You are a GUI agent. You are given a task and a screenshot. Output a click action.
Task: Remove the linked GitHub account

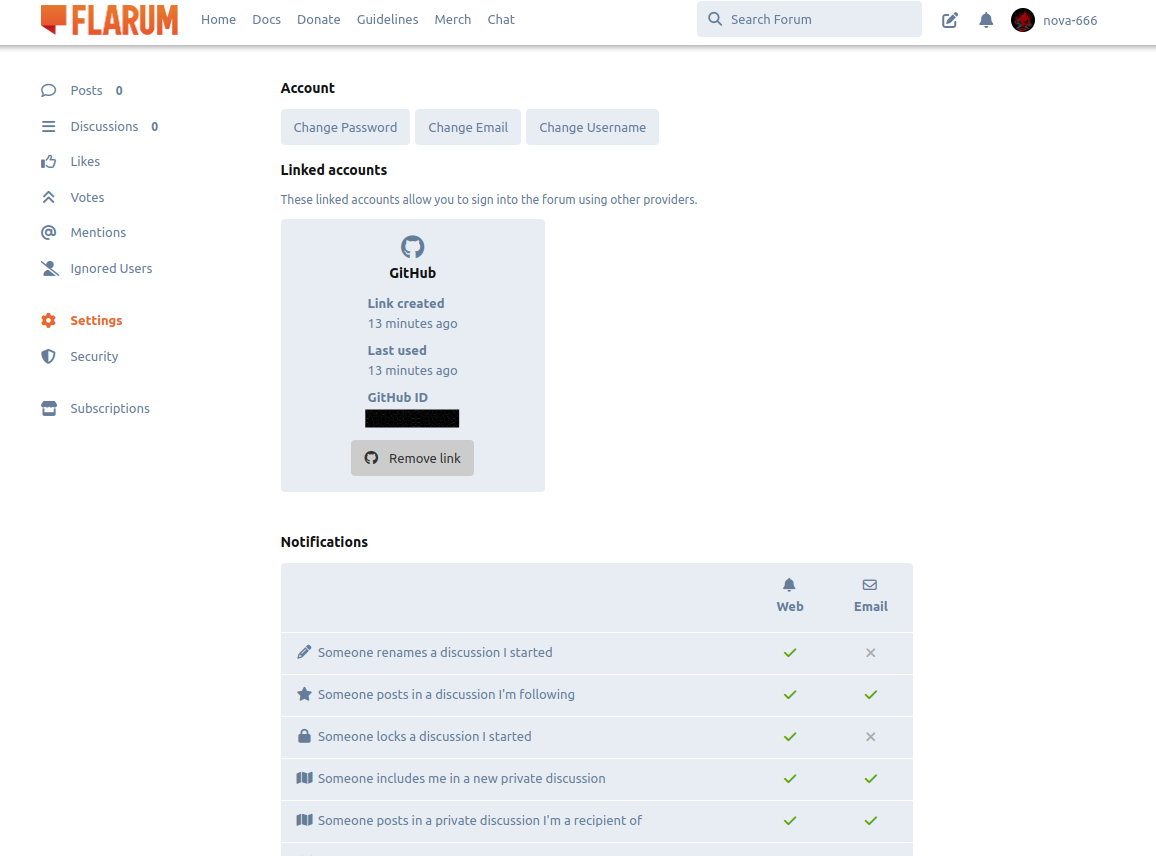point(412,458)
